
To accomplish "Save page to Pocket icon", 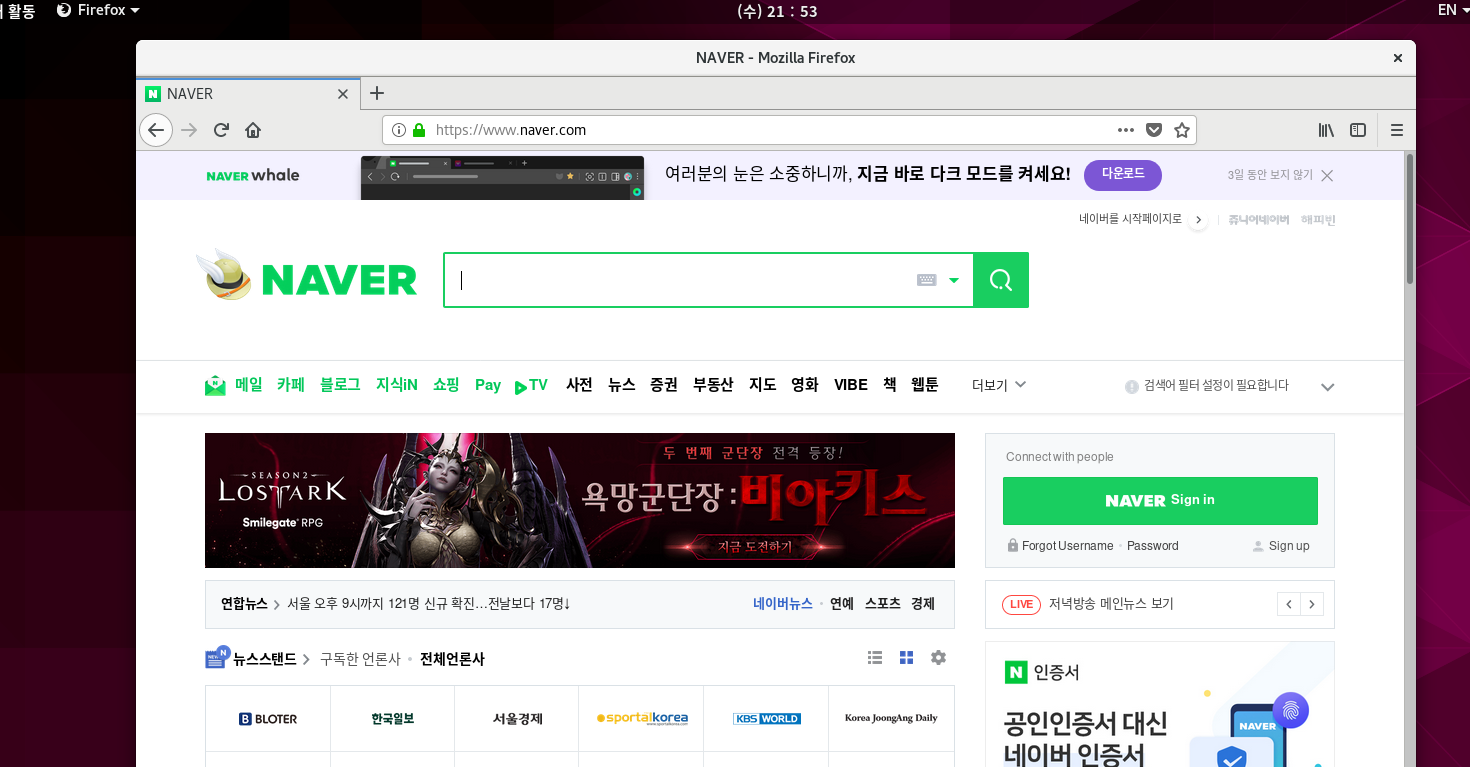I will tap(1154, 130).
